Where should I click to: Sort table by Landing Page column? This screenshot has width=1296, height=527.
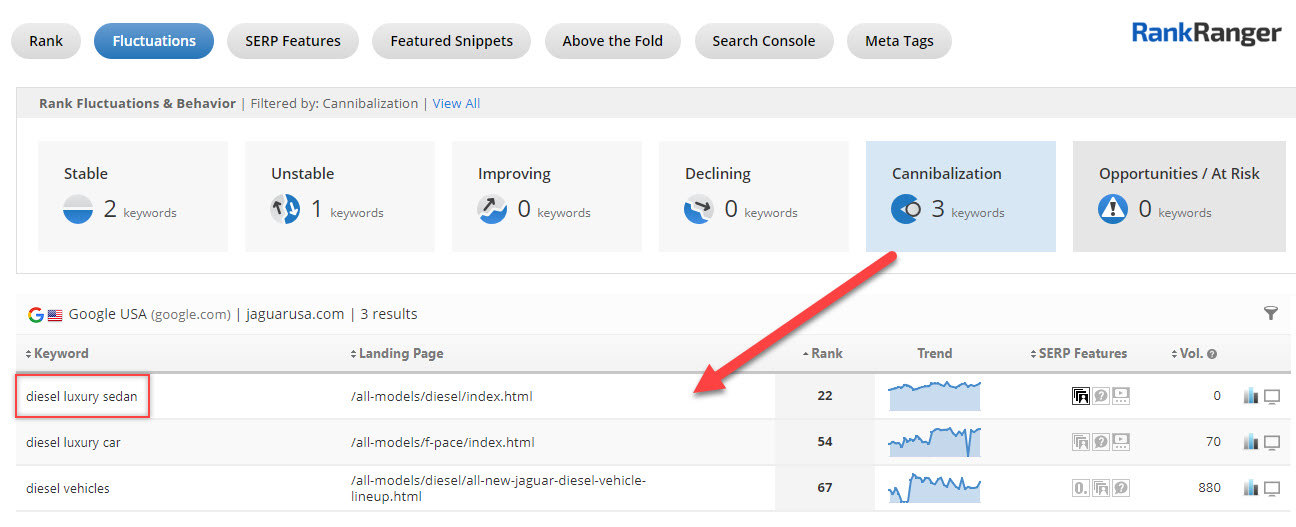(x=400, y=353)
